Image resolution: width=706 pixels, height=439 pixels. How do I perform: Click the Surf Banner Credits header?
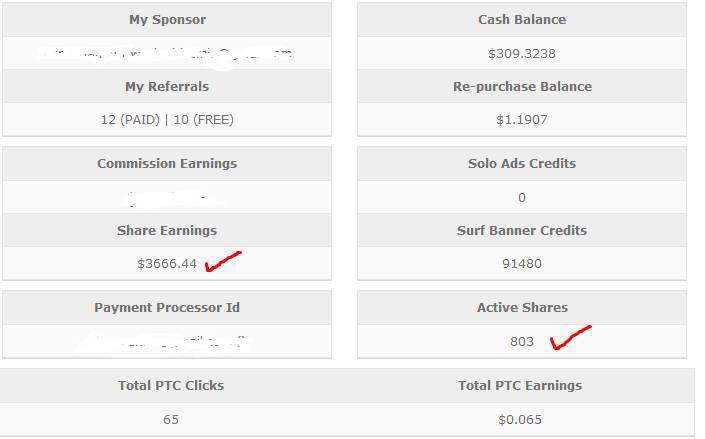point(522,231)
